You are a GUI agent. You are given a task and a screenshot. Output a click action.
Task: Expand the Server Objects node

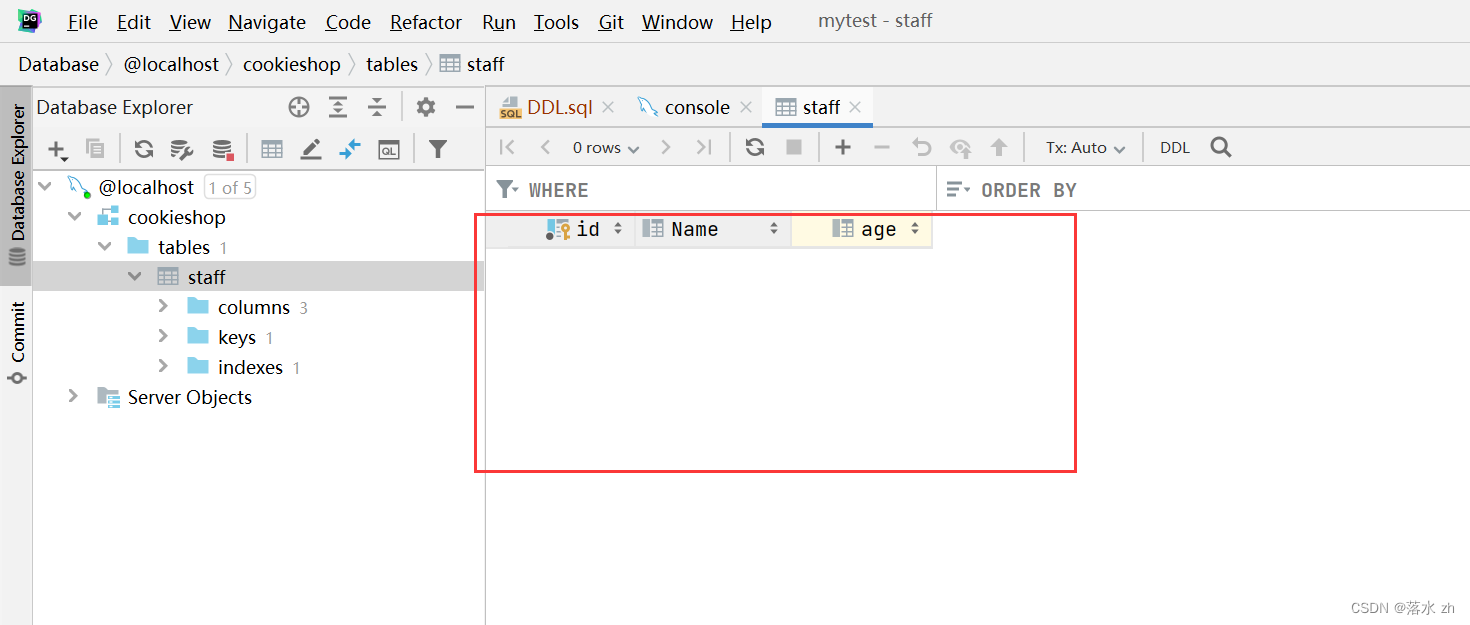pos(73,396)
